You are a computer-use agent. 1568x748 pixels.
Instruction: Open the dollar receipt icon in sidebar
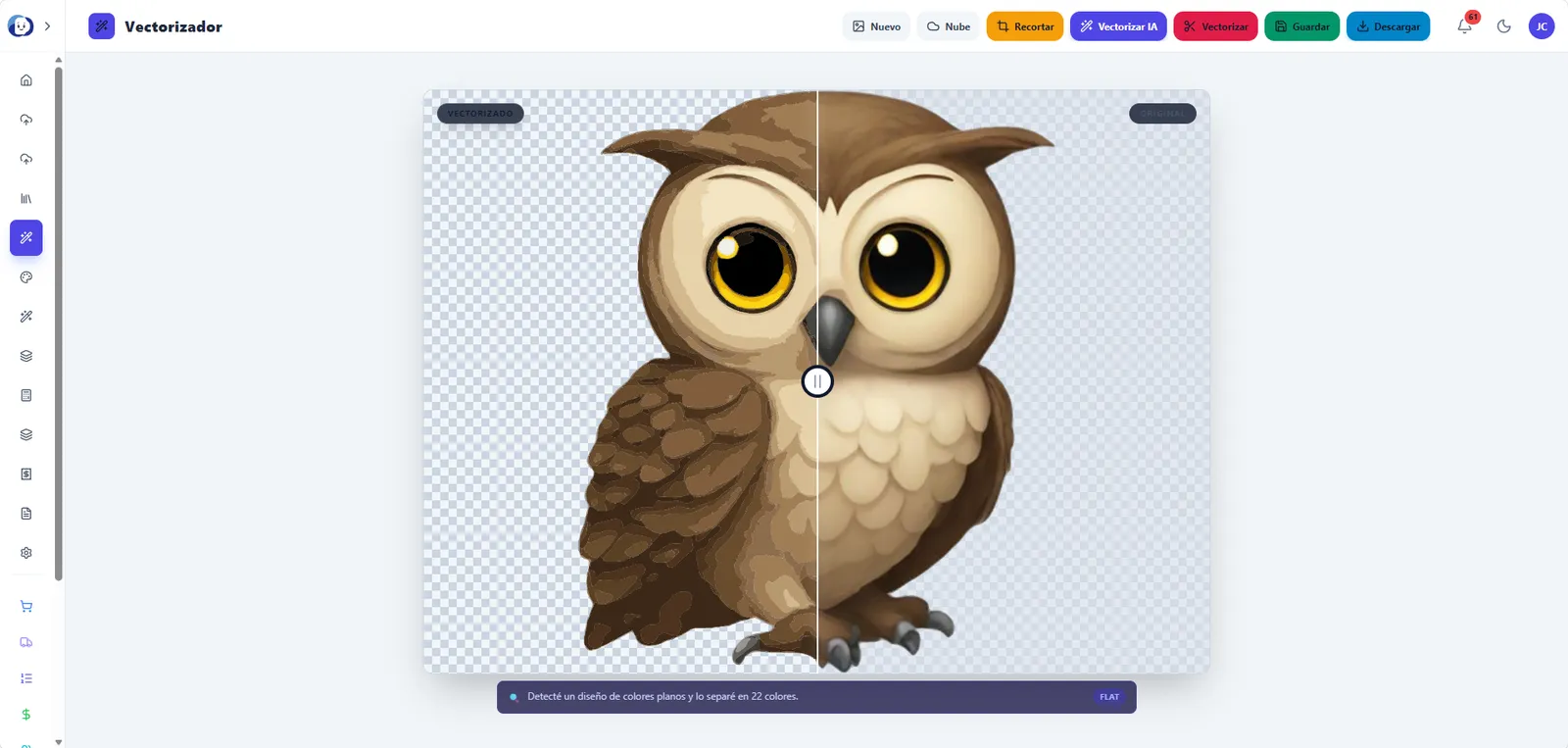coord(26,474)
